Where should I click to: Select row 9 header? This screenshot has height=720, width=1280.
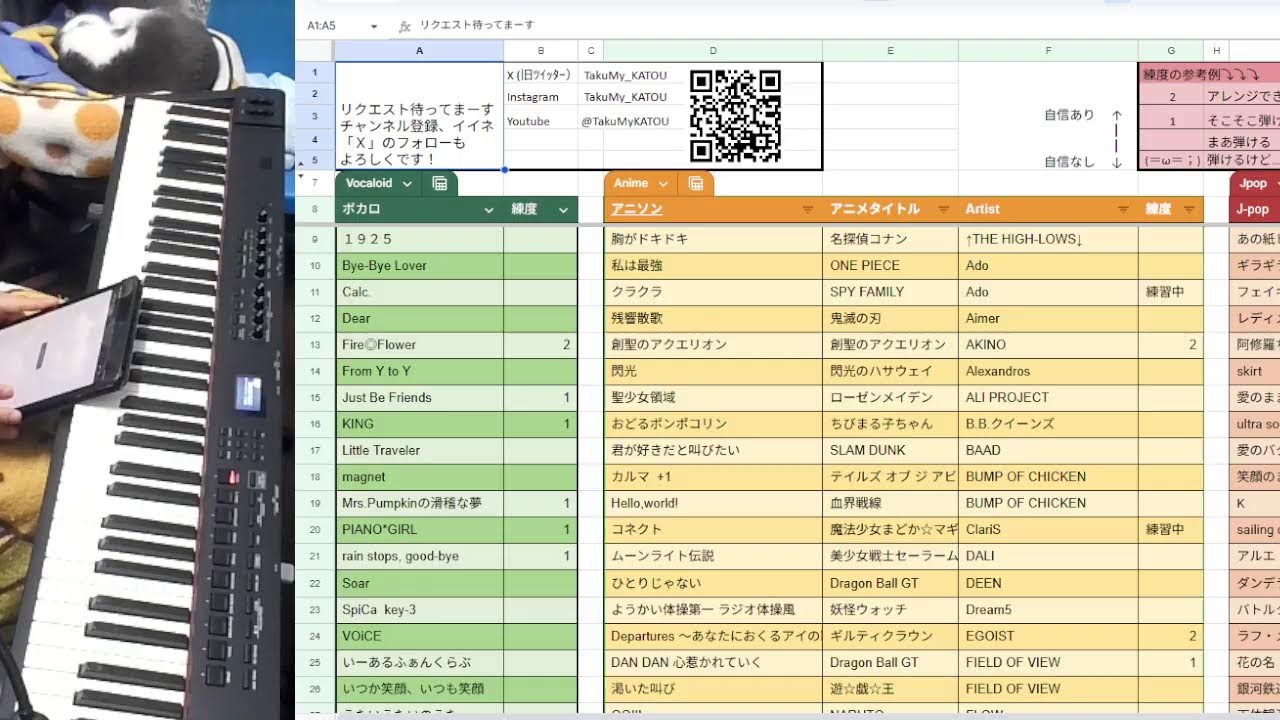pos(315,239)
